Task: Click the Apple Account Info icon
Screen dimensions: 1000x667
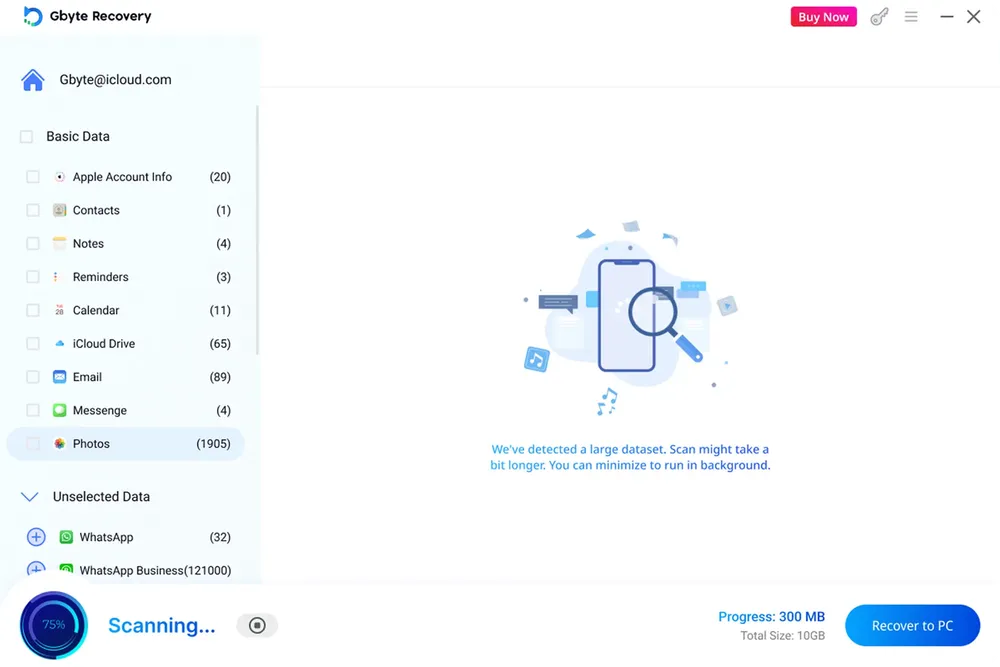Action: (59, 177)
